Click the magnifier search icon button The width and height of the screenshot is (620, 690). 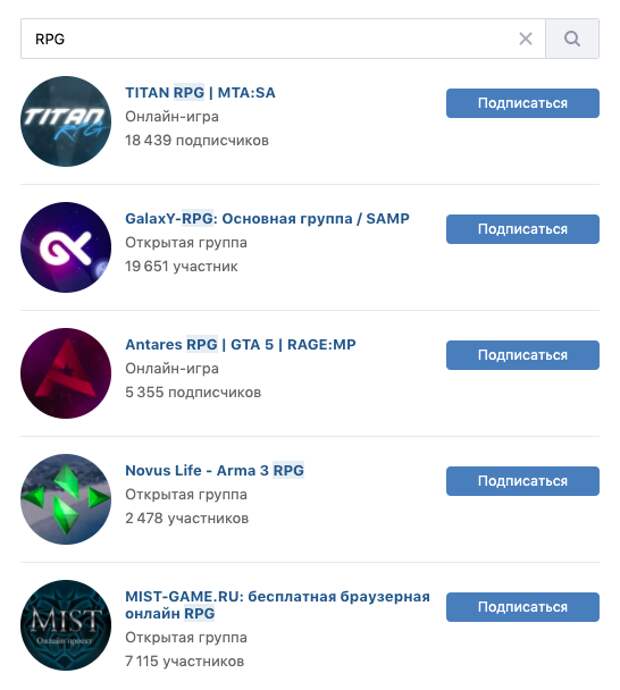point(572,39)
